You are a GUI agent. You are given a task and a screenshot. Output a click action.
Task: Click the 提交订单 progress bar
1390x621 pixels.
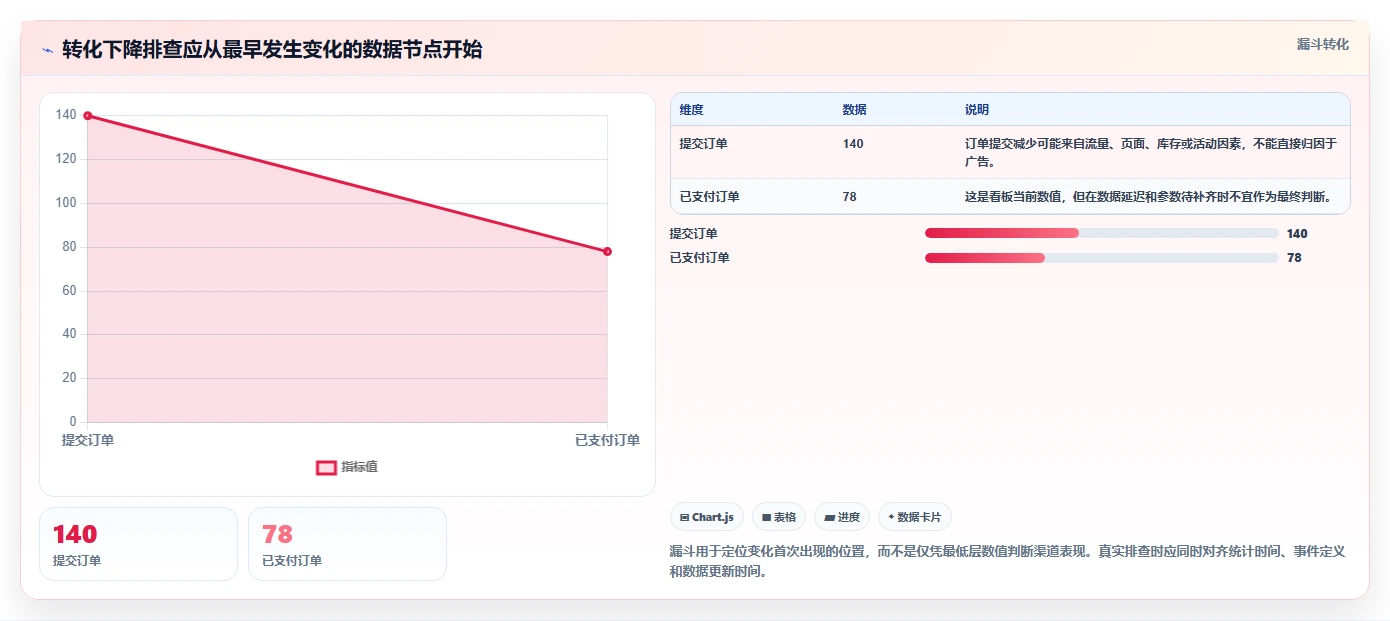pyautogui.click(x=1101, y=233)
